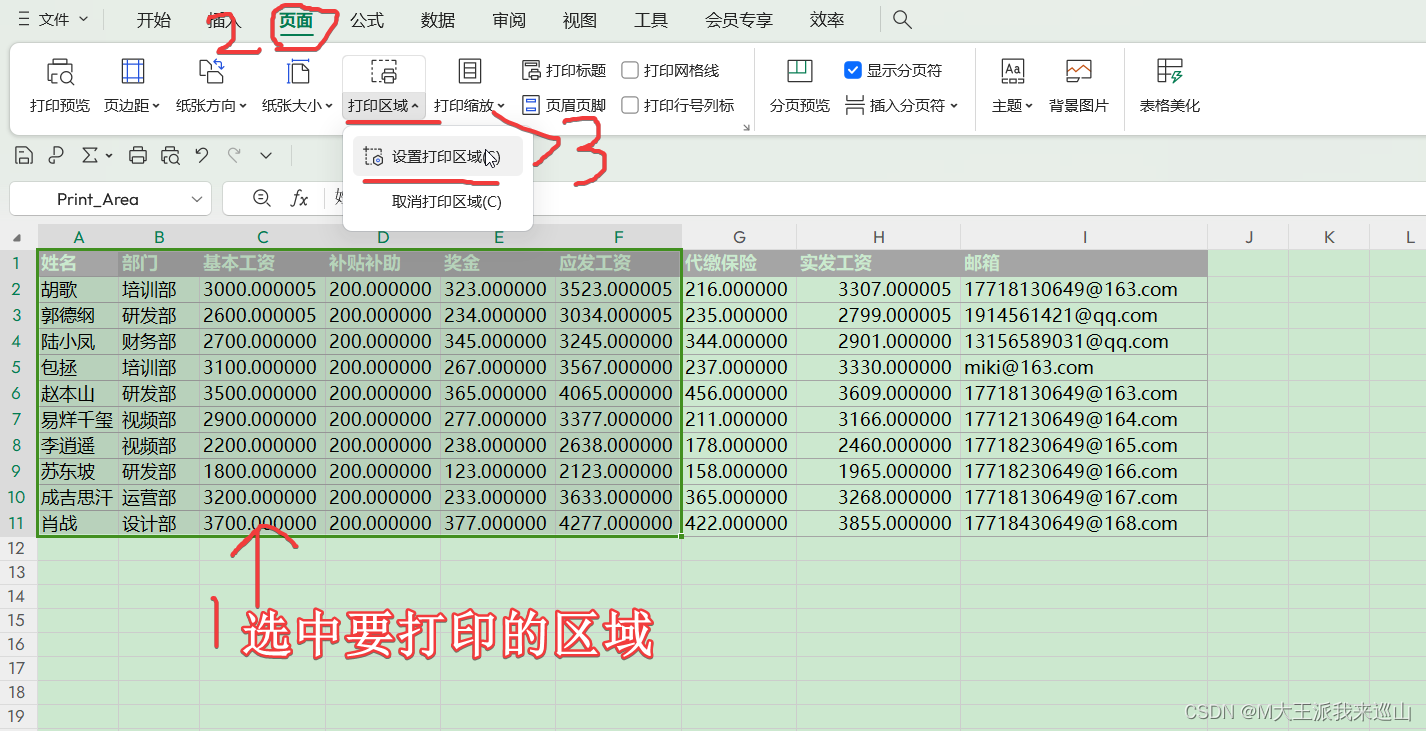The height and width of the screenshot is (731, 1426).
Task: Select column J header
Action: tap(1249, 237)
